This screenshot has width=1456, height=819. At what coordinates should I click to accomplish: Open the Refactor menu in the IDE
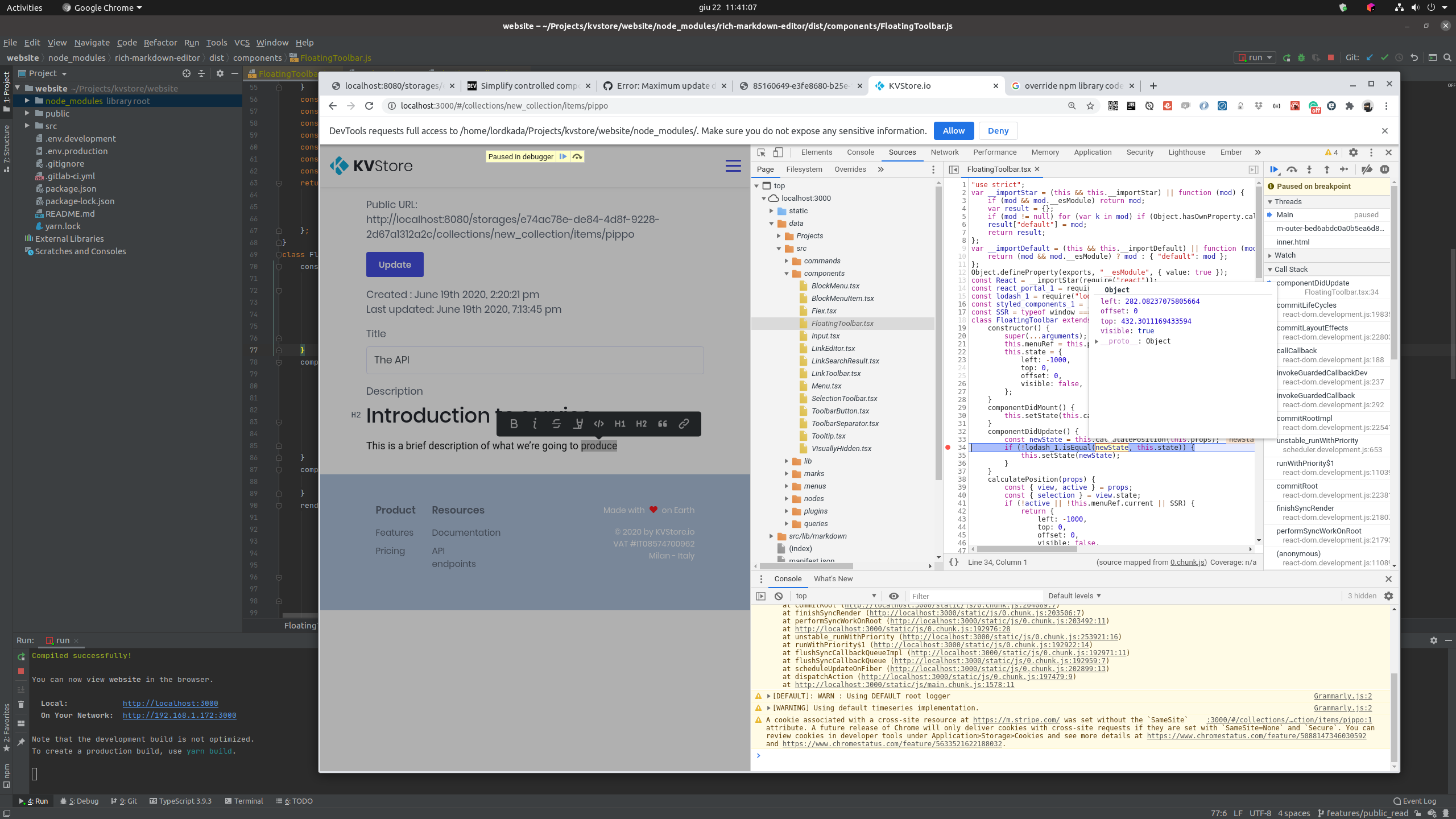coord(160,42)
